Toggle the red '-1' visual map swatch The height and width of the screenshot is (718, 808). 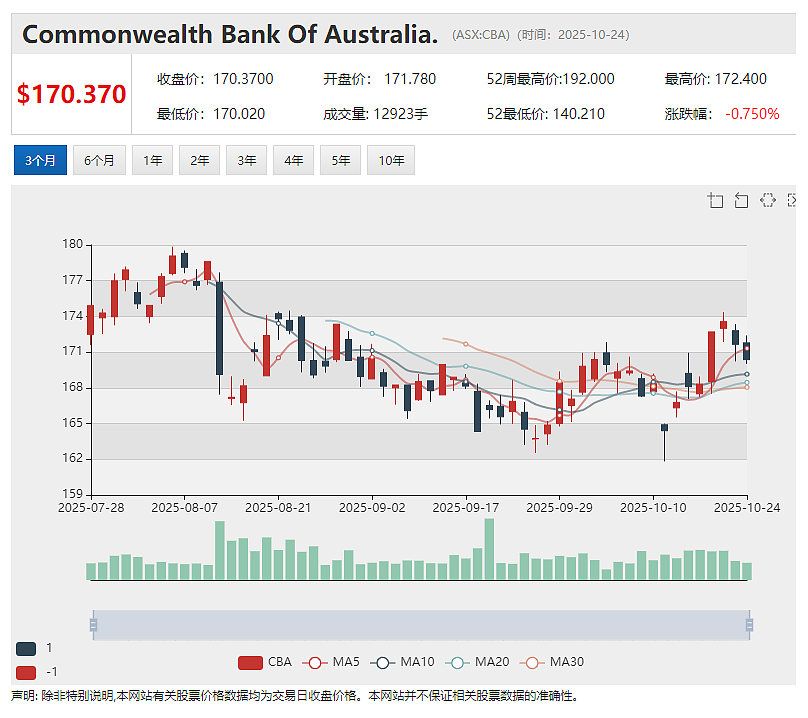point(26,673)
